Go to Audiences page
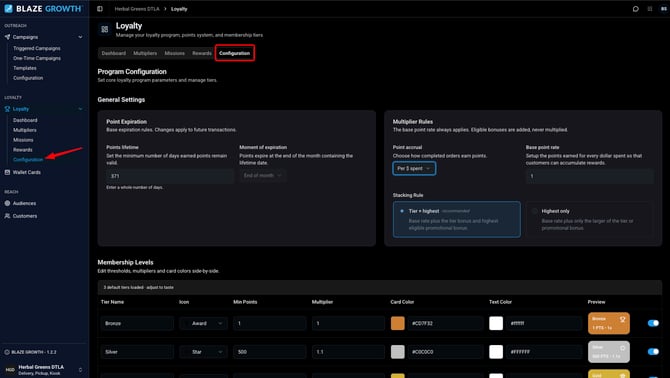The width and height of the screenshot is (670, 378). click(24, 203)
